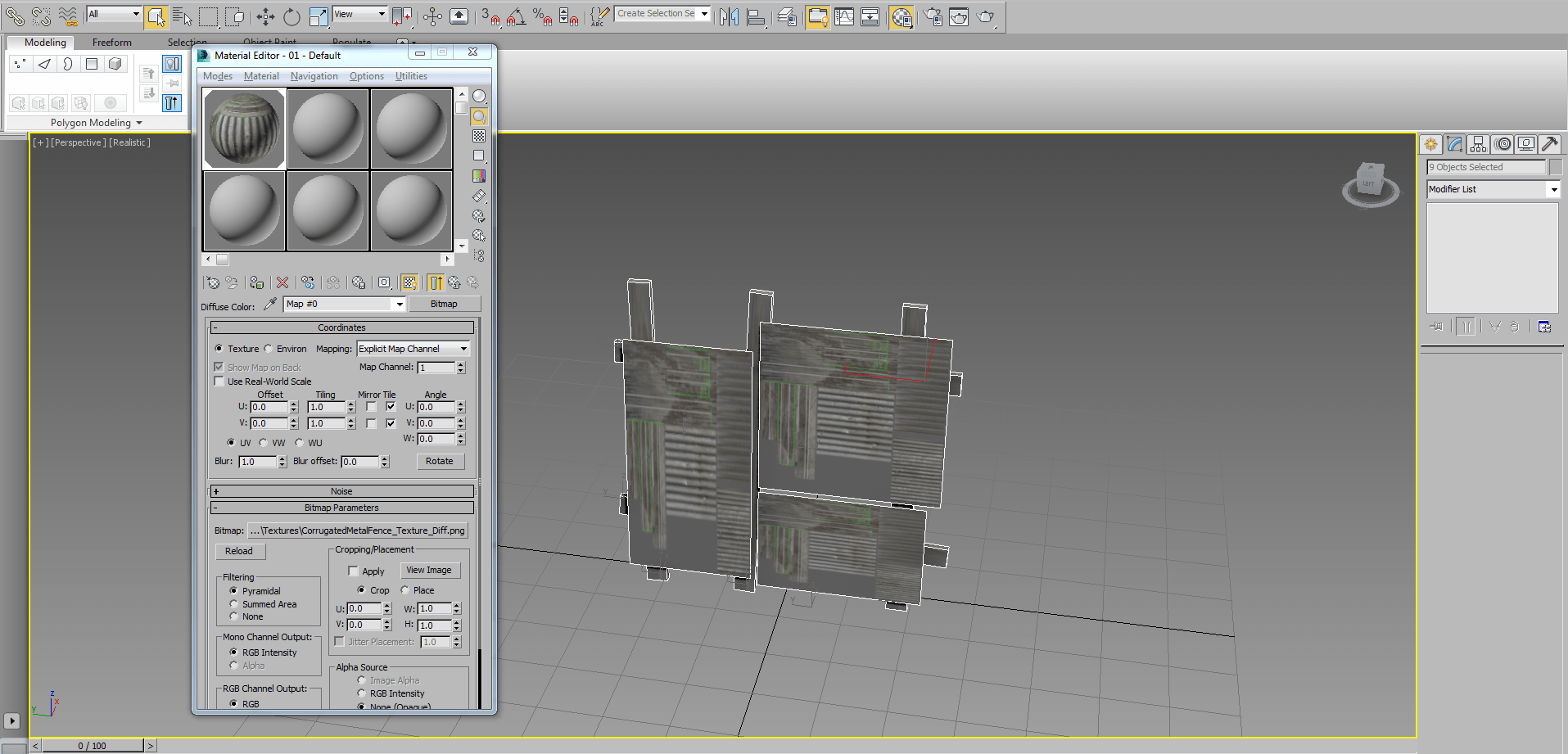
Task: Expand the Noise rollout
Action: 341,491
